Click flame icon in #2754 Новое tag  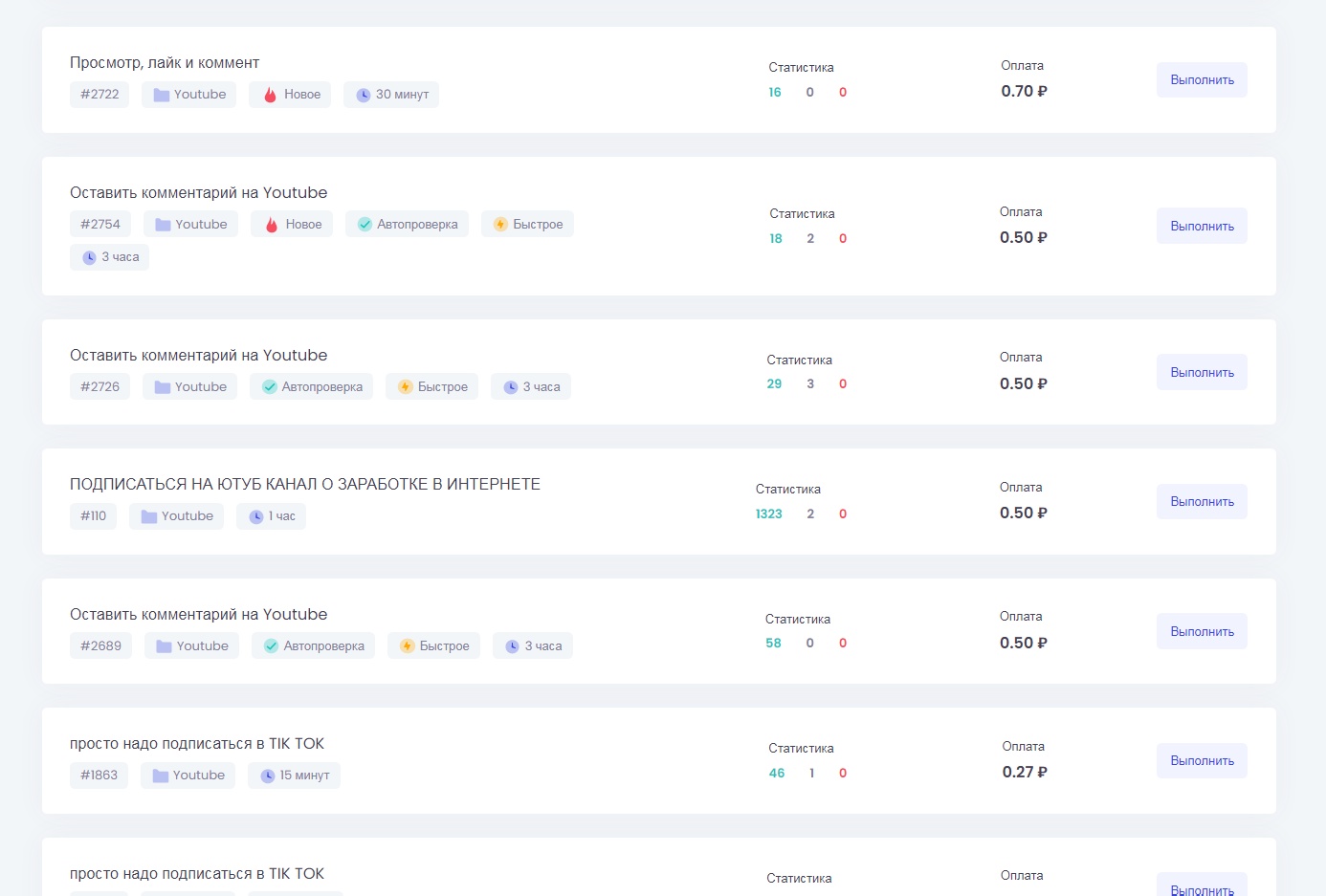pos(271,225)
